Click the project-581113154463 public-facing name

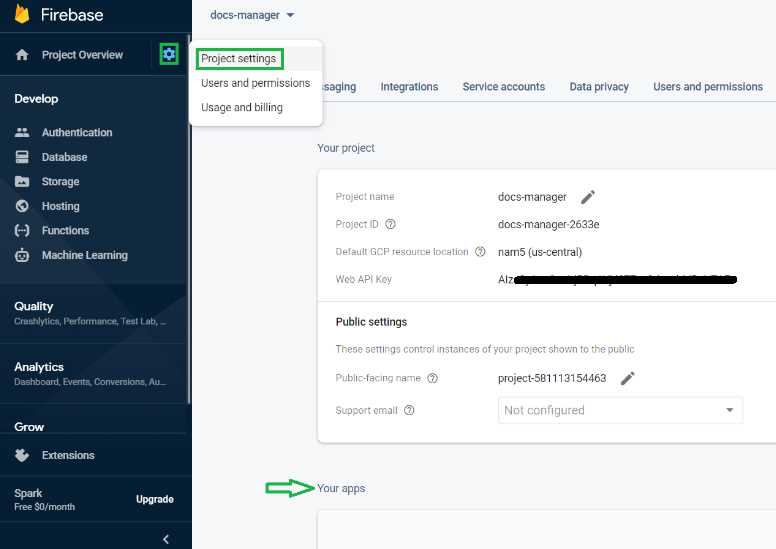[x=552, y=378]
